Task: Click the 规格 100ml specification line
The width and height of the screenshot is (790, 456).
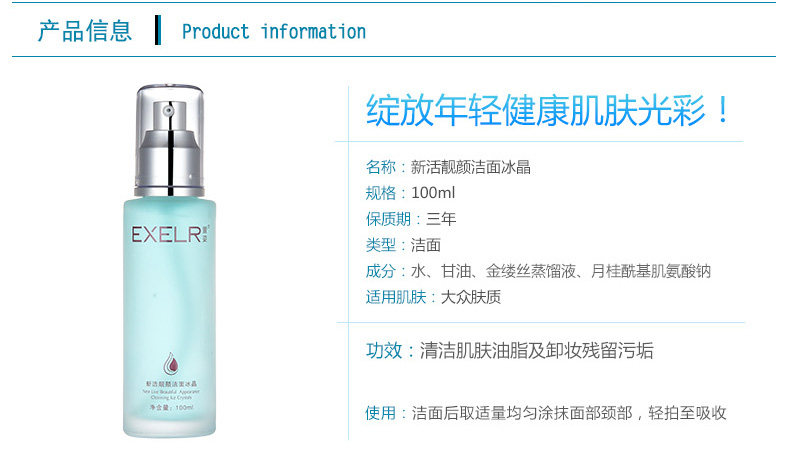Action: click(x=410, y=193)
